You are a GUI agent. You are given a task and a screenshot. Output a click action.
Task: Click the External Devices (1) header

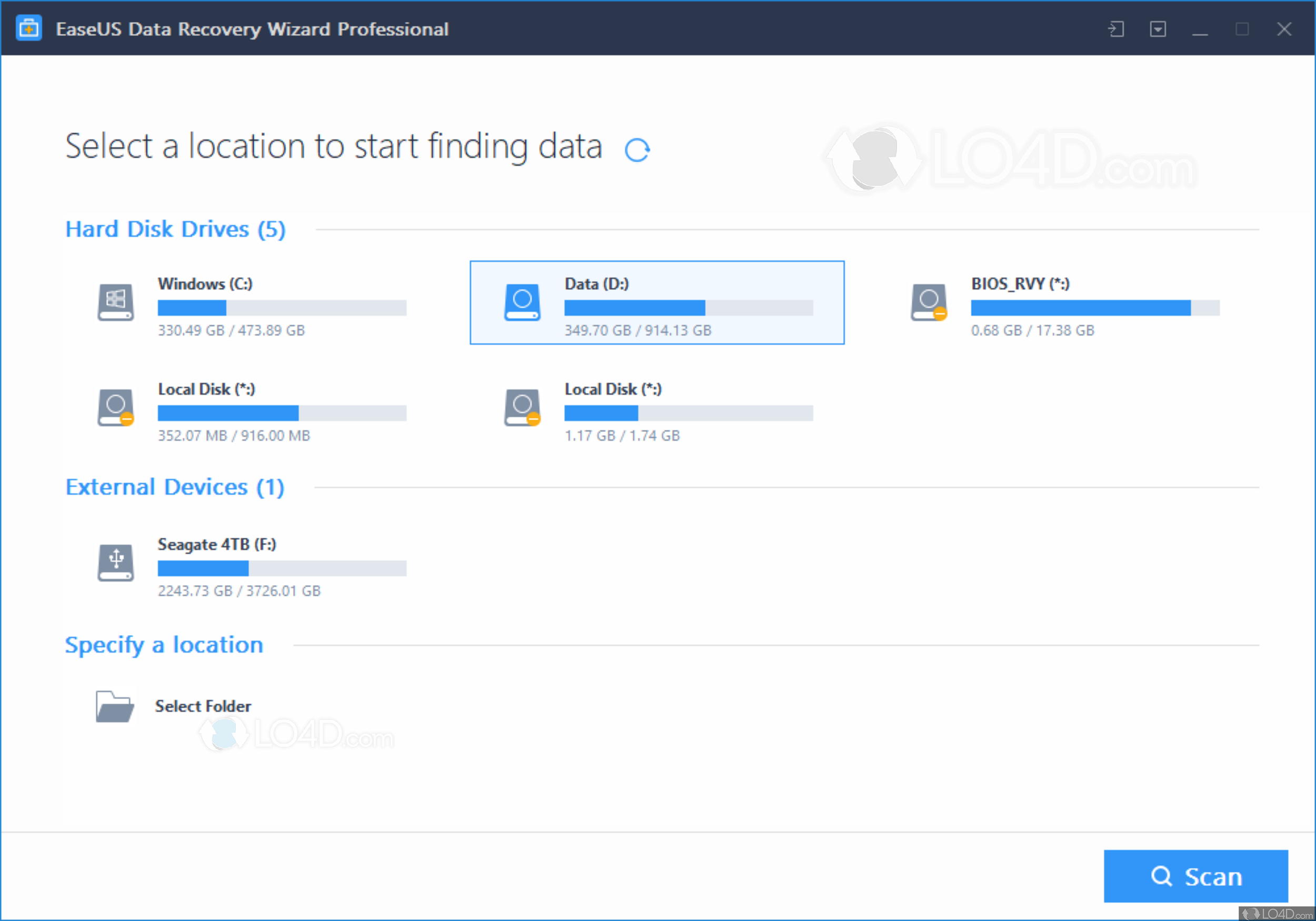(x=175, y=487)
